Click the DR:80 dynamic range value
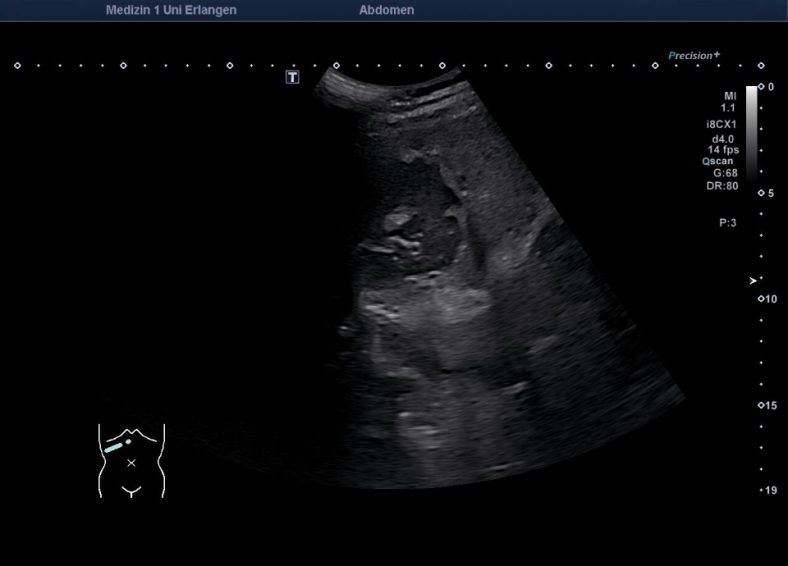 [724, 185]
